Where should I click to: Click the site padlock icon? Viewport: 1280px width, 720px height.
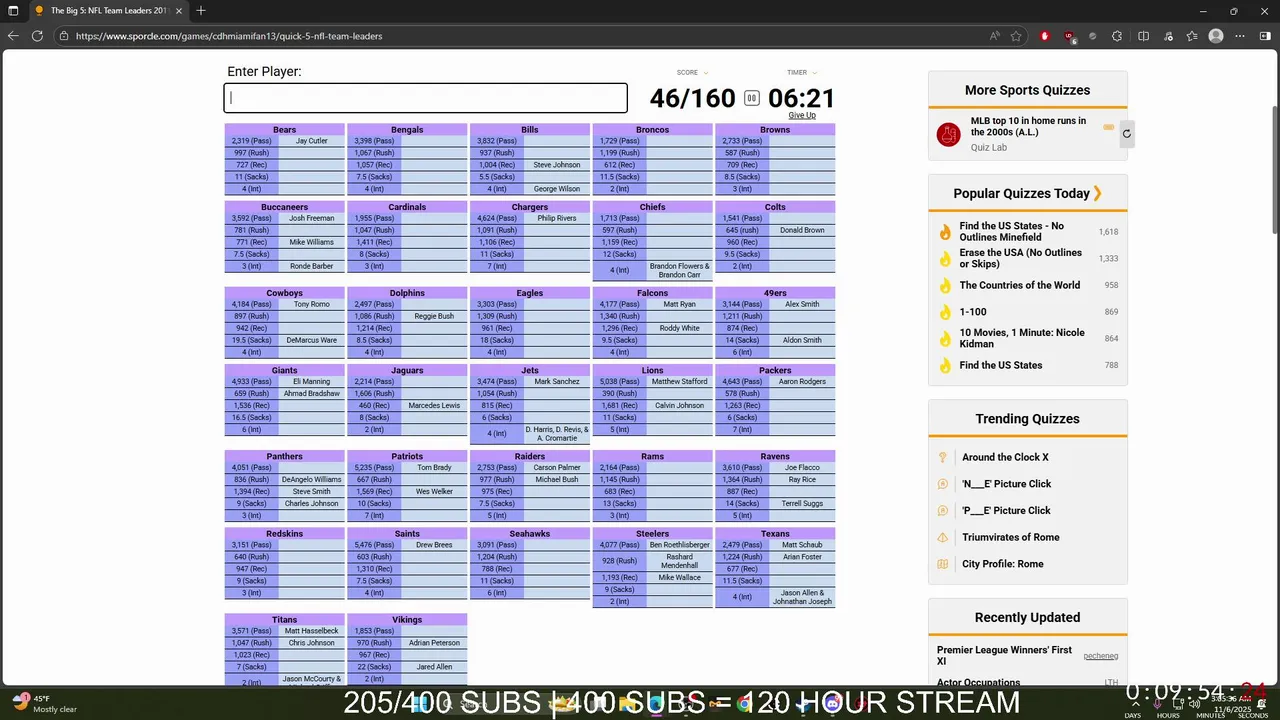[x=64, y=36]
